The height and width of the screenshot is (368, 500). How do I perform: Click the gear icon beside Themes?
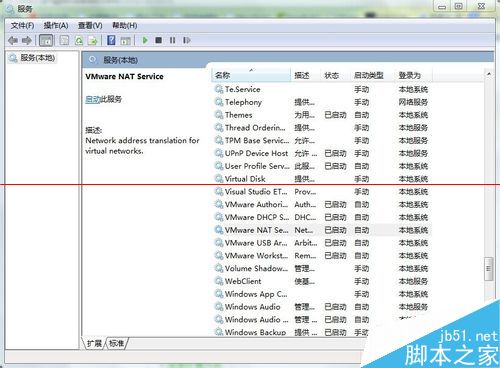[219, 115]
